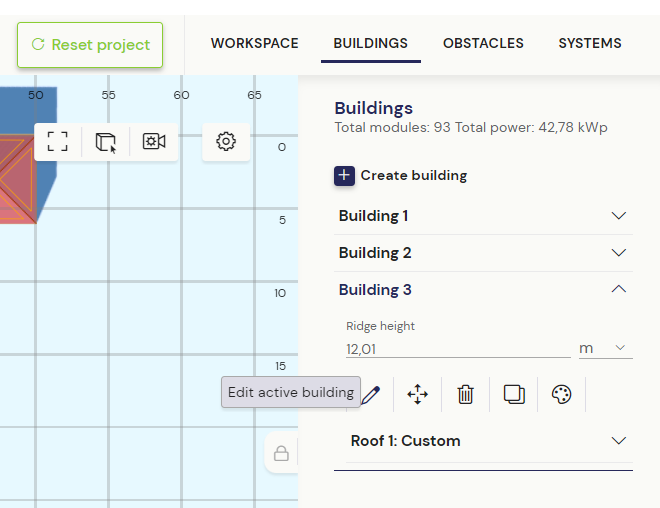The image size is (660, 508).
Task: Open the ridge height unit dropdown
Action: click(x=606, y=348)
